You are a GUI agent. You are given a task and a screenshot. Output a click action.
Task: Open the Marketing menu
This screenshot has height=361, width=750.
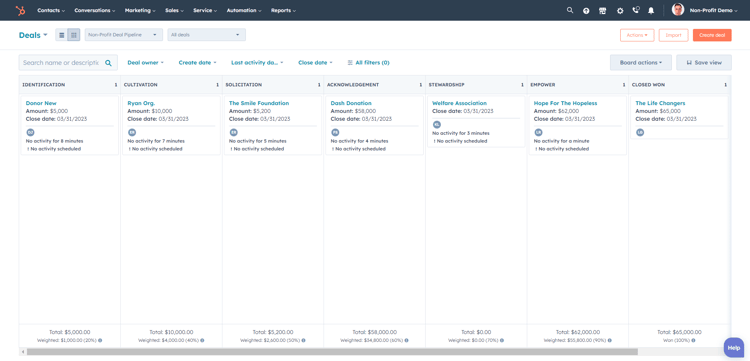[140, 10]
